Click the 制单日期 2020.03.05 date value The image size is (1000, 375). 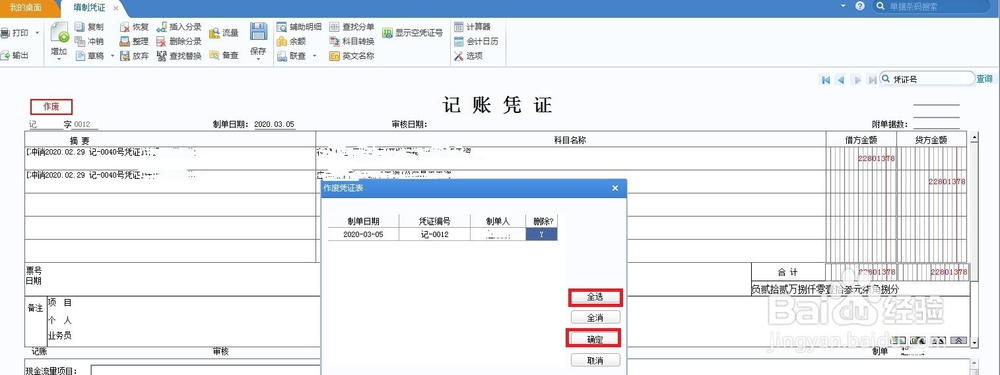(274, 124)
